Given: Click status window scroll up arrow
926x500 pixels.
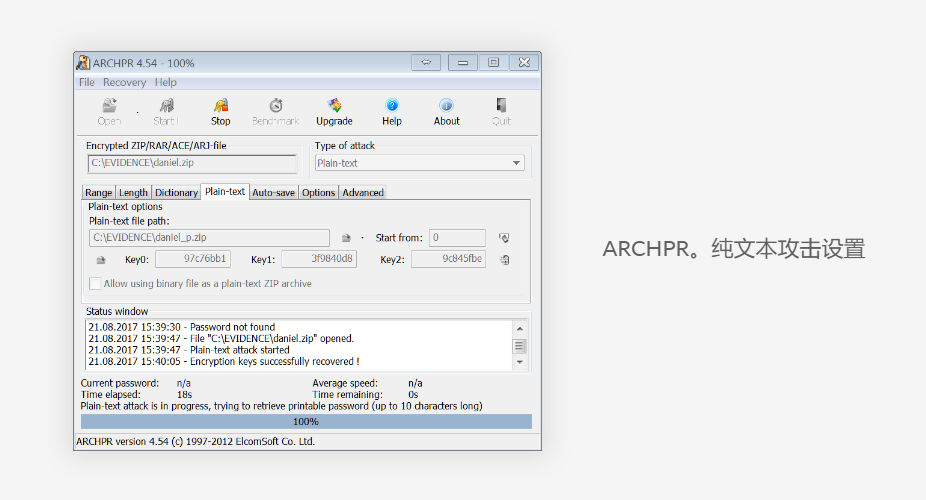Looking at the screenshot, I should click(x=520, y=328).
